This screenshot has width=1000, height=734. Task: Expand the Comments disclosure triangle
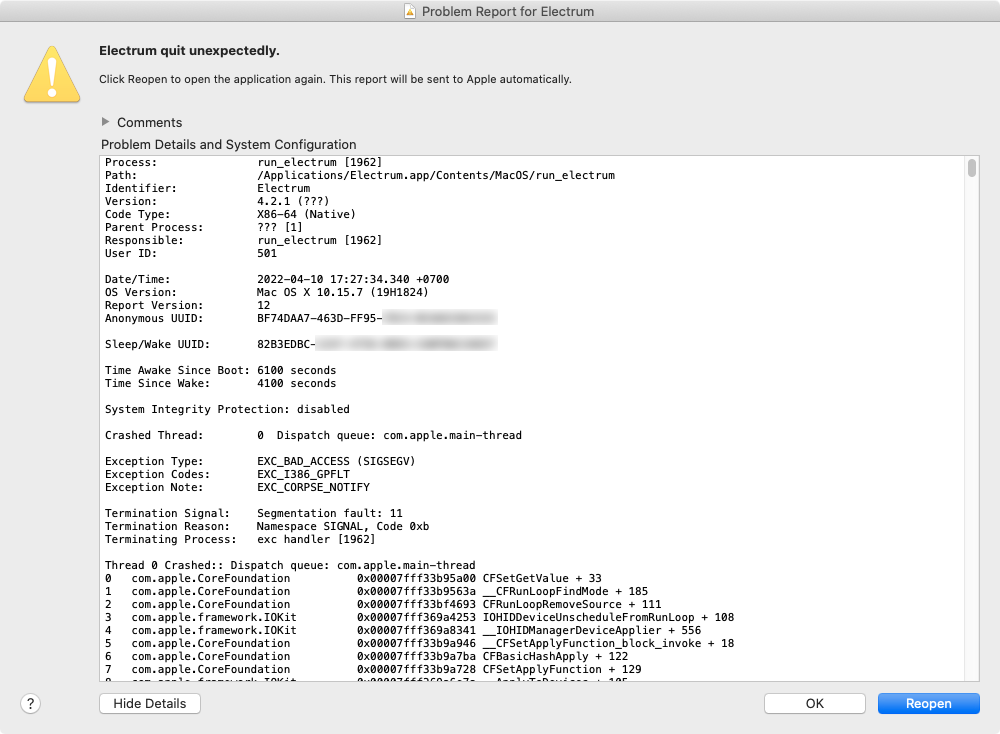[105, 122]
